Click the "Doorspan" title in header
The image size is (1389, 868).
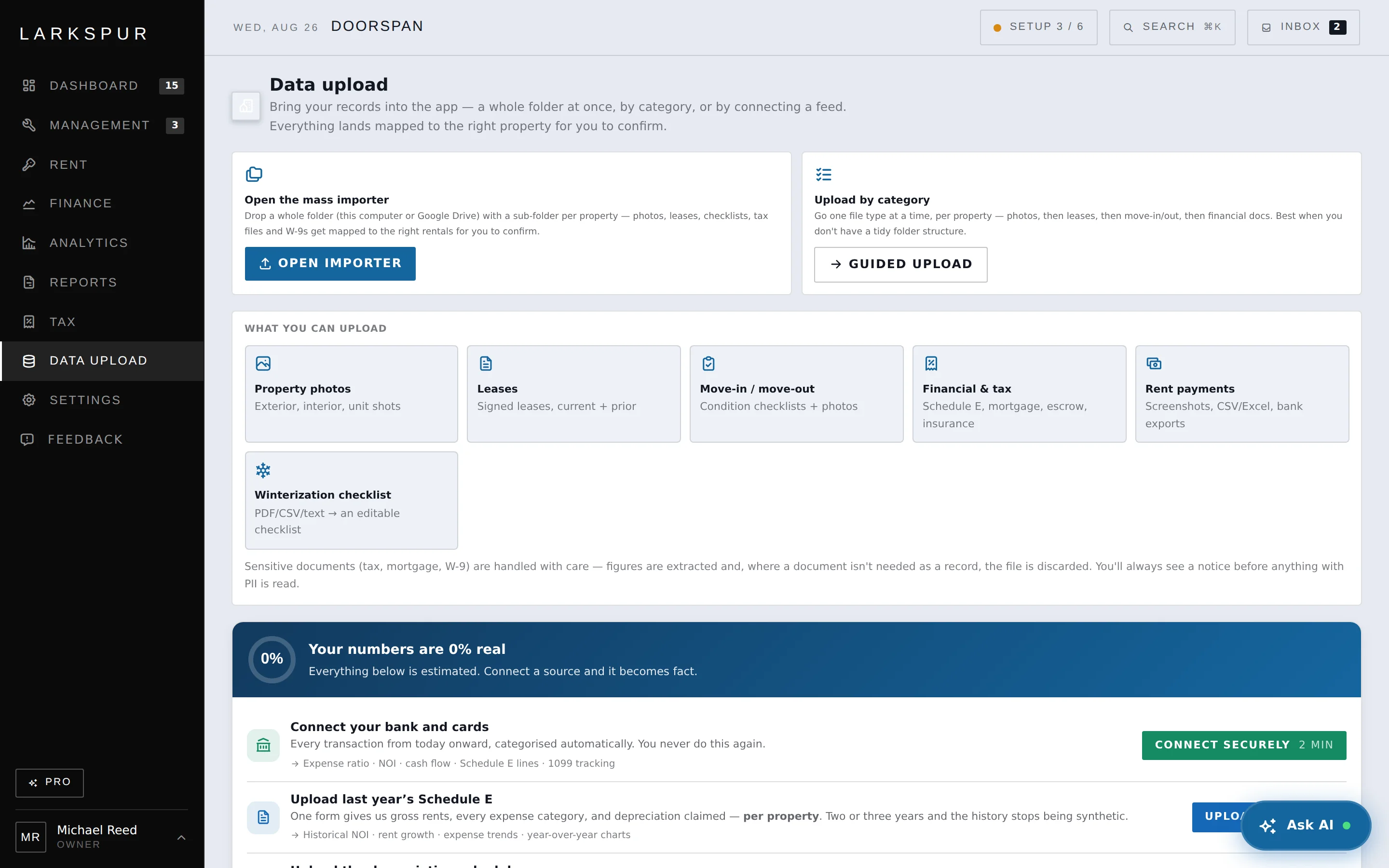[x=377, y=27]
